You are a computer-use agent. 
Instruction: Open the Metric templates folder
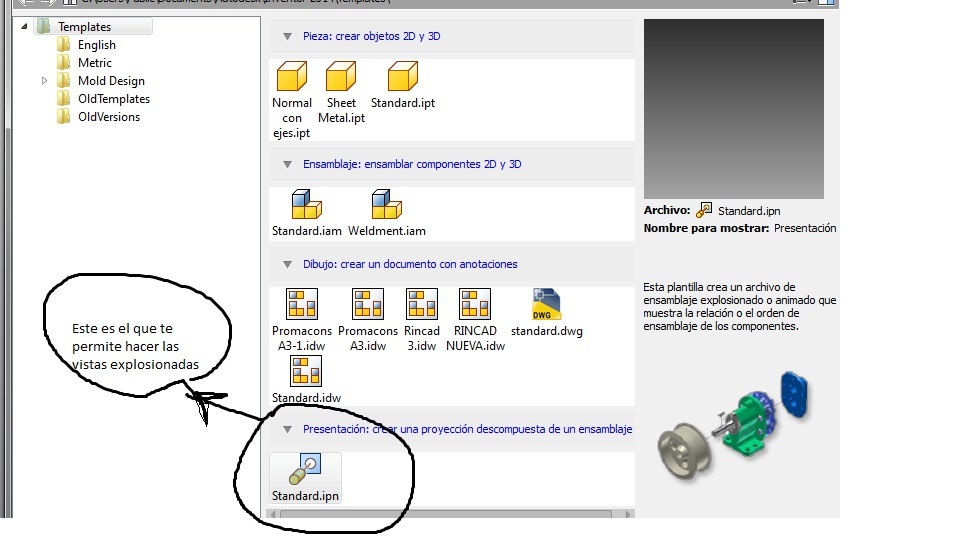(x=95, y=62)
